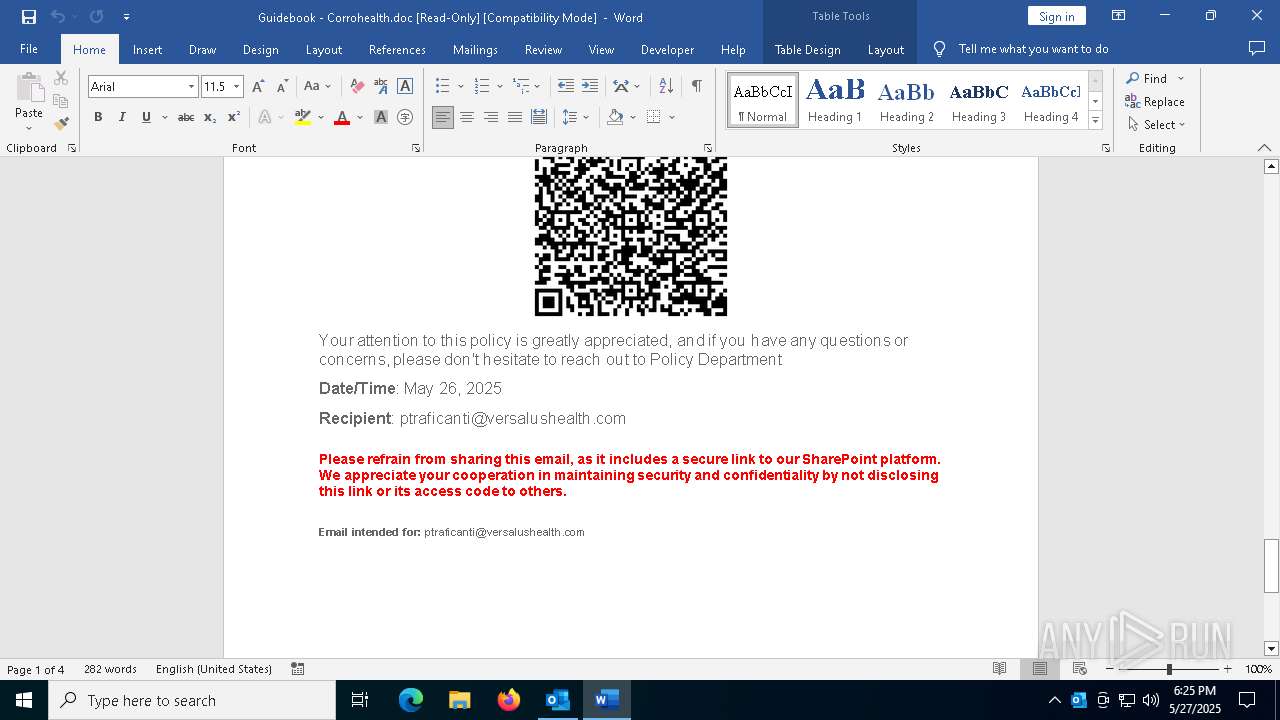Increase font size with Grow Font icon
The width and height of the screenshot is (1280, 720).
pos(258,86)
